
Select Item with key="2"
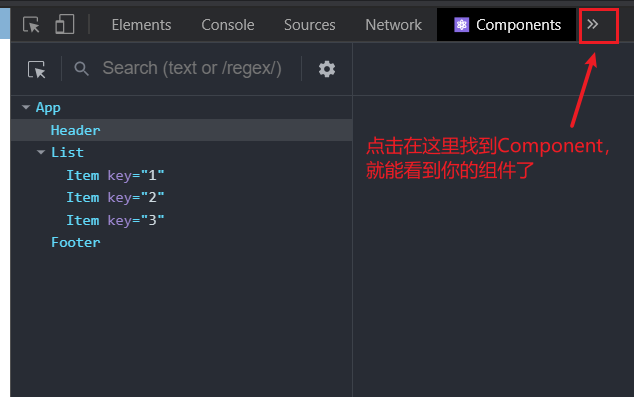click(x=115, y=198)
